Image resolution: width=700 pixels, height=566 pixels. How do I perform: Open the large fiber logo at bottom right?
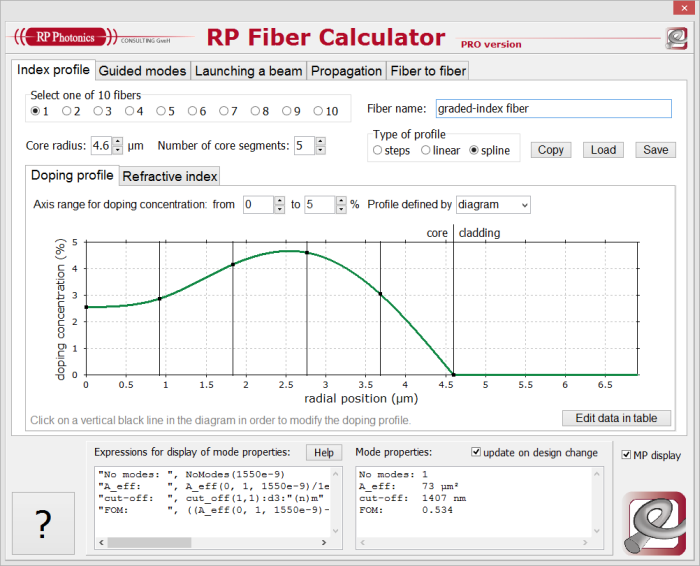pos(654,524)
